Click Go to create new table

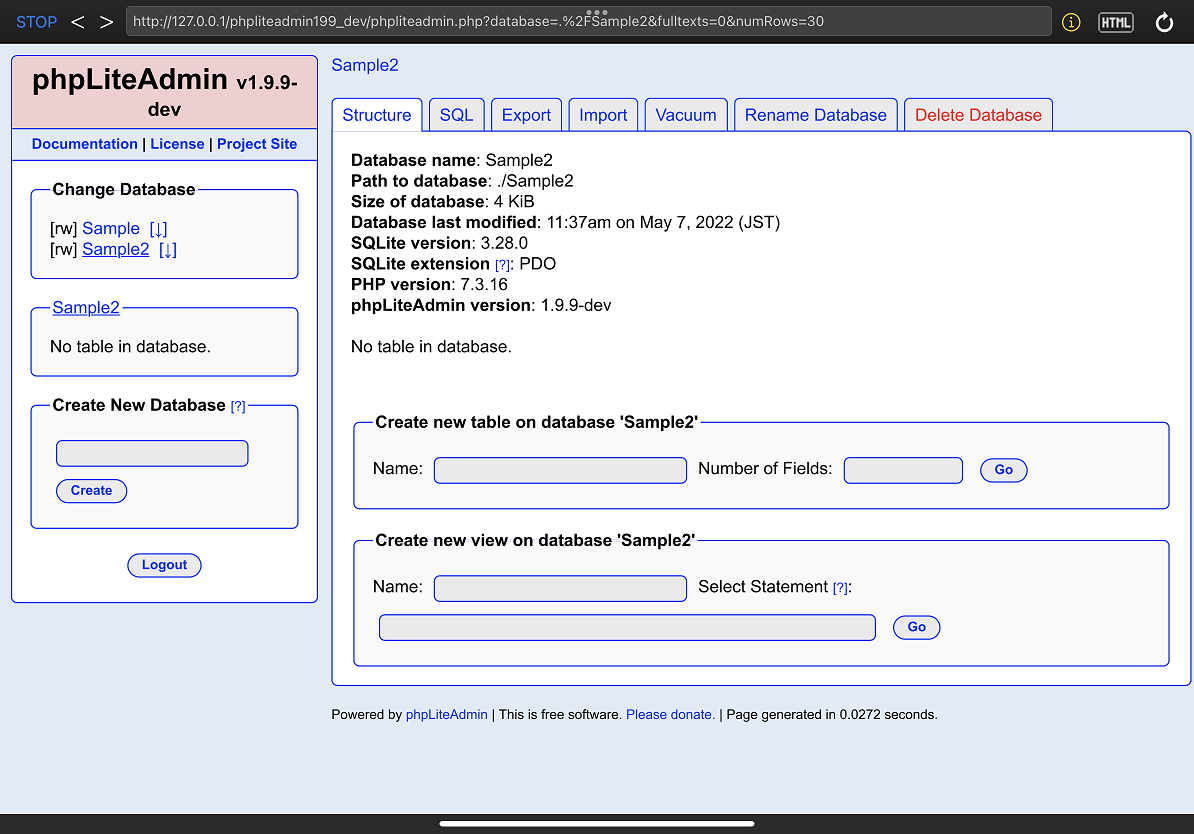click(x=1004, y=470)
